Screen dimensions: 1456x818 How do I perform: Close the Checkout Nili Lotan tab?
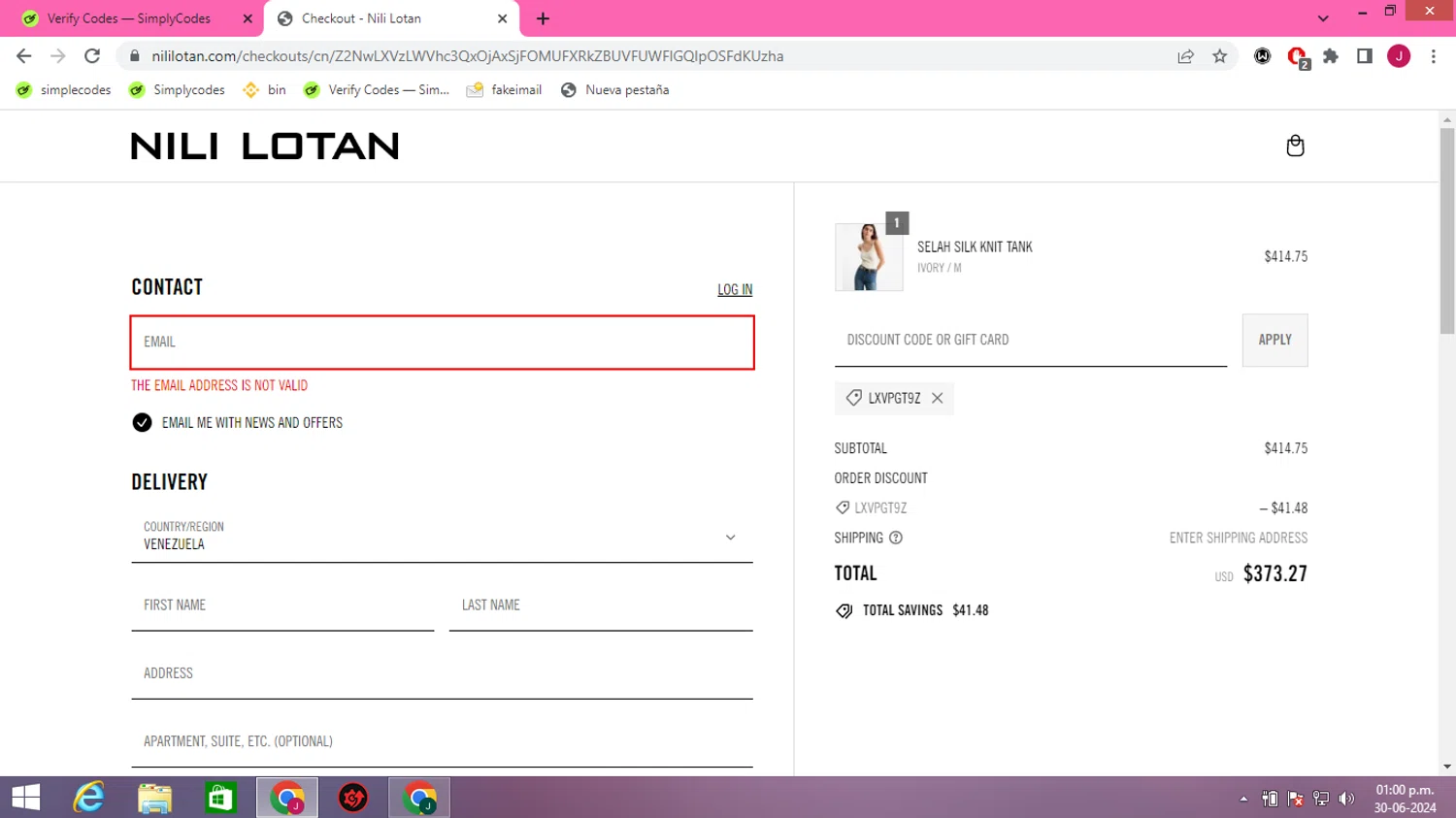tap(503, 18)
